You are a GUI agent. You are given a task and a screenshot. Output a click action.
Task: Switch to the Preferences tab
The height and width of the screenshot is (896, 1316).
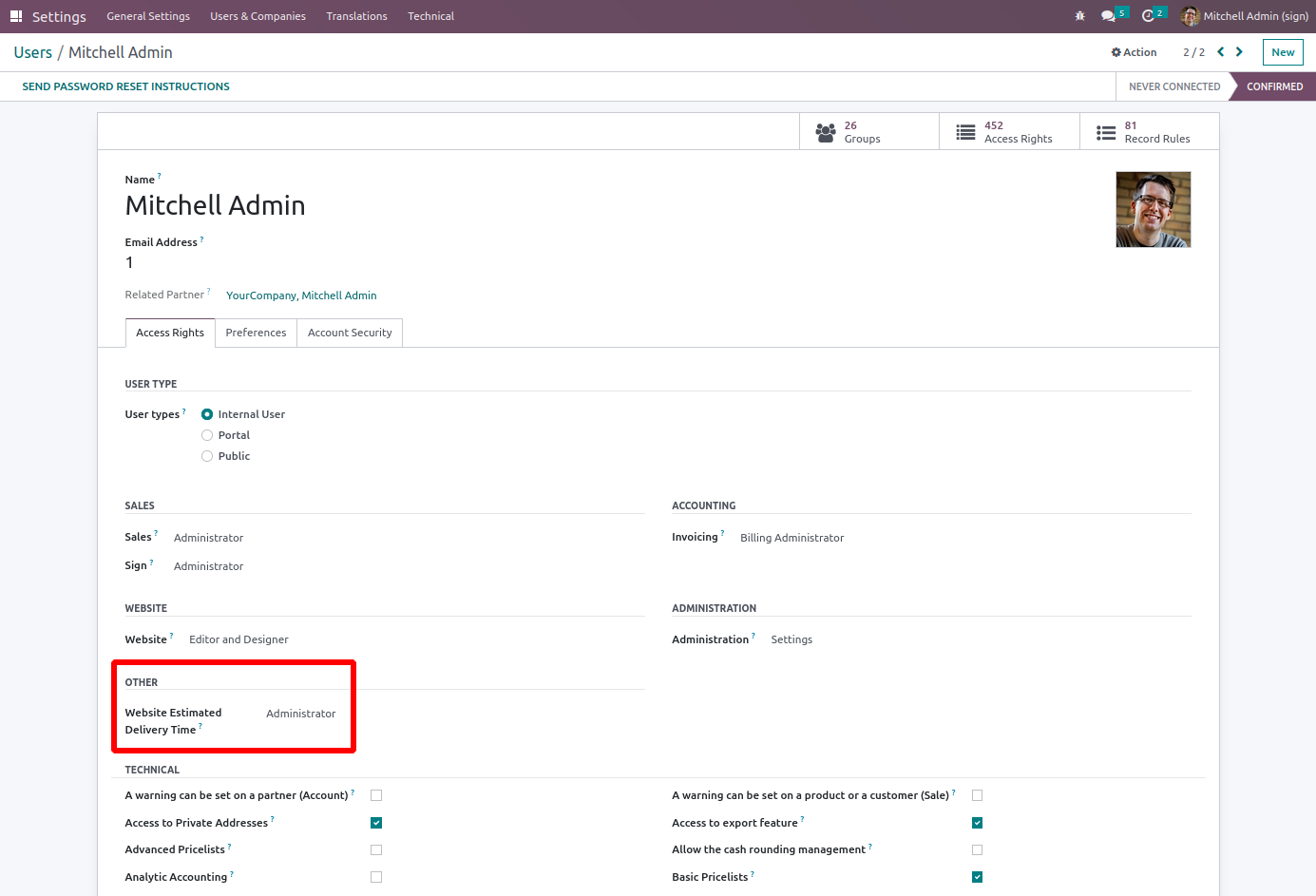coord(256,333)
